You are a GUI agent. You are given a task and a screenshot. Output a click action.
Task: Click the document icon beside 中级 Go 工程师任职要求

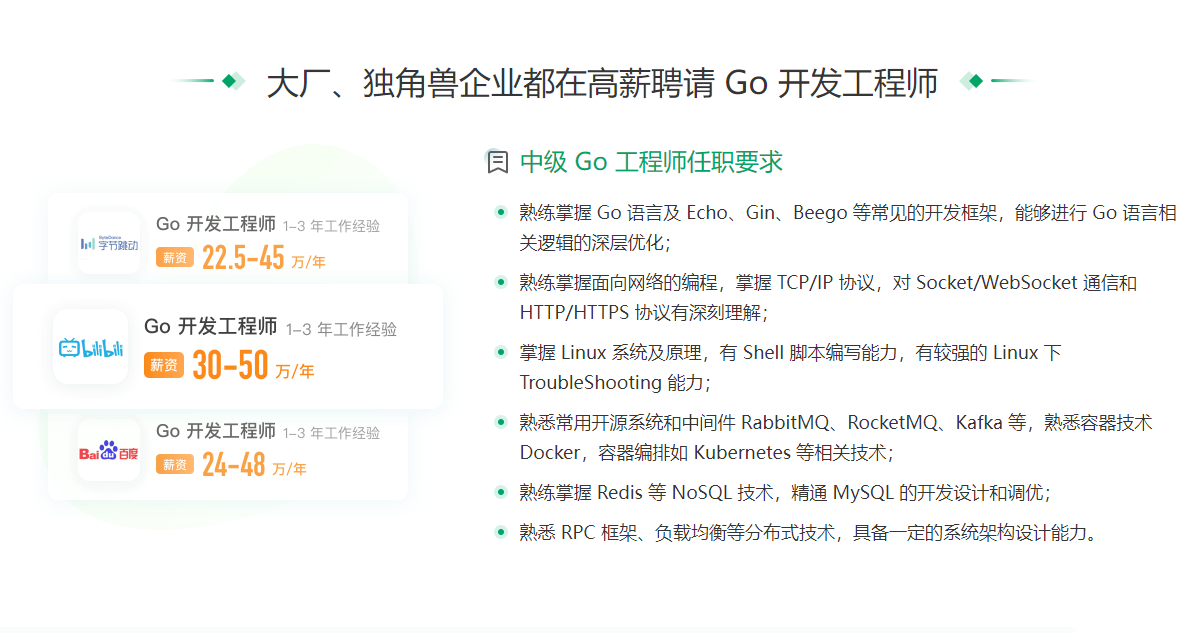pyautogui.click(x=497, y=162)
